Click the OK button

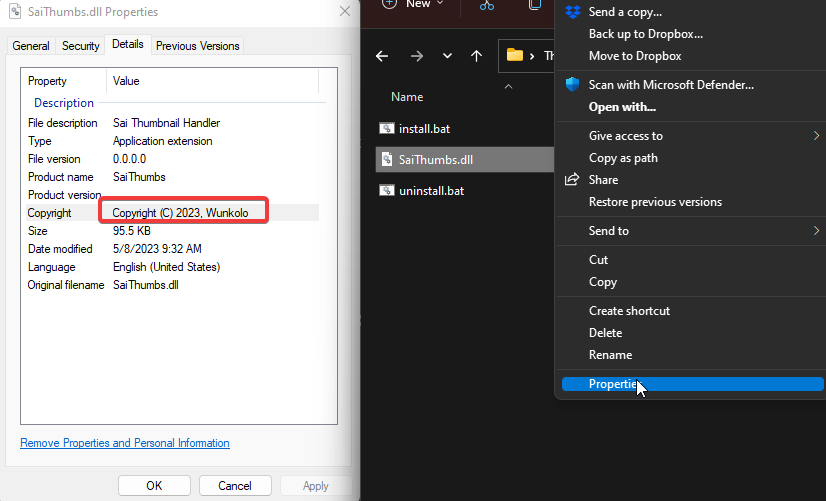pos(154,486)
